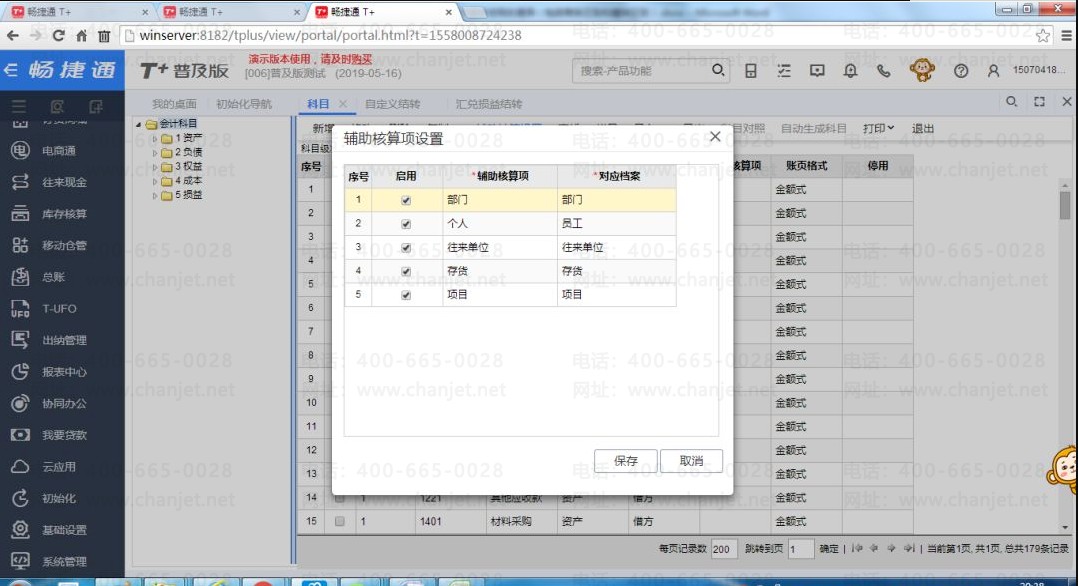Open the calculator icon in the header
The image size is (1078, 586).
tap(751, 70)
